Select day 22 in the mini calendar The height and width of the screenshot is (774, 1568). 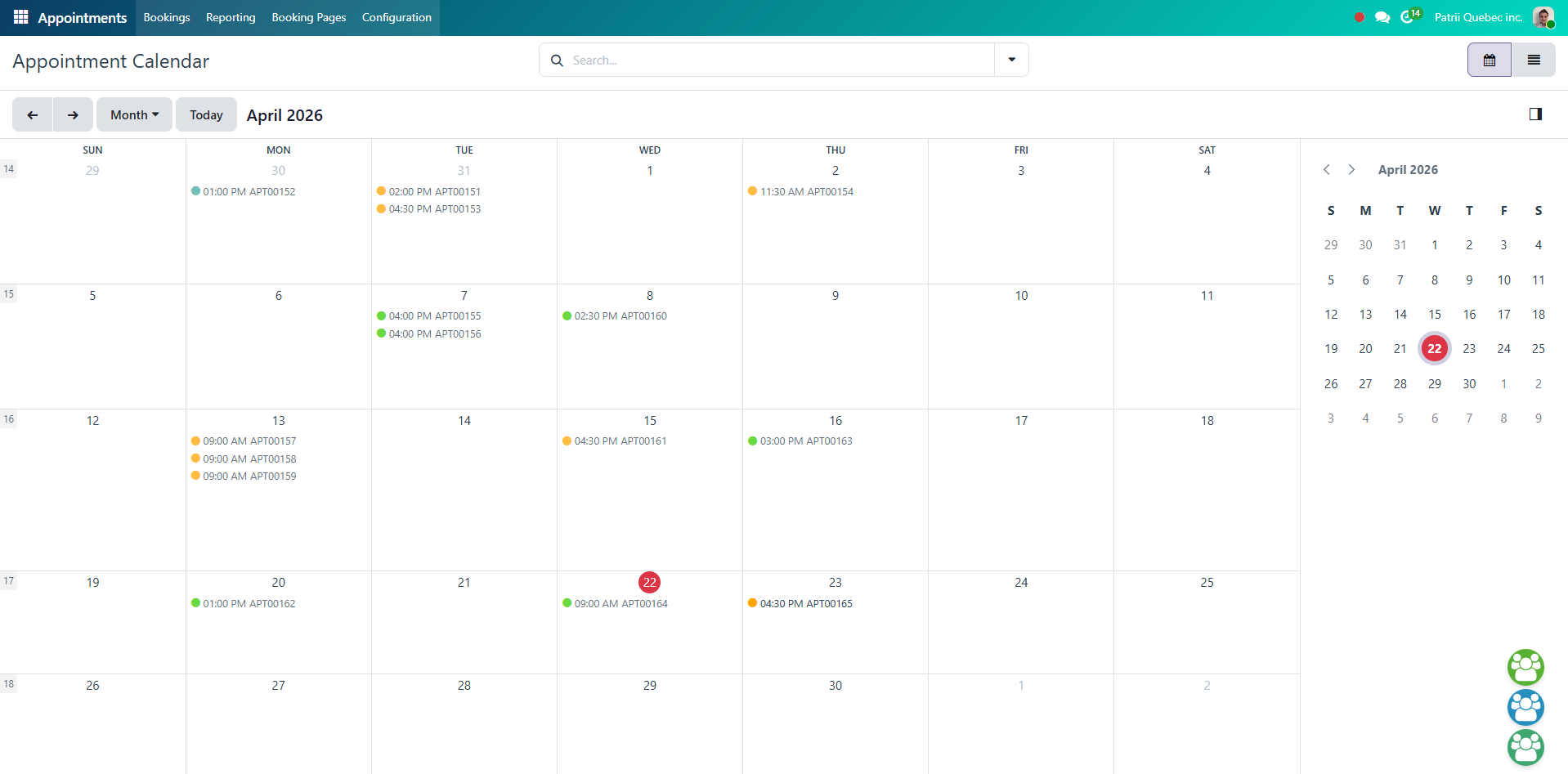pos(1434,348)
